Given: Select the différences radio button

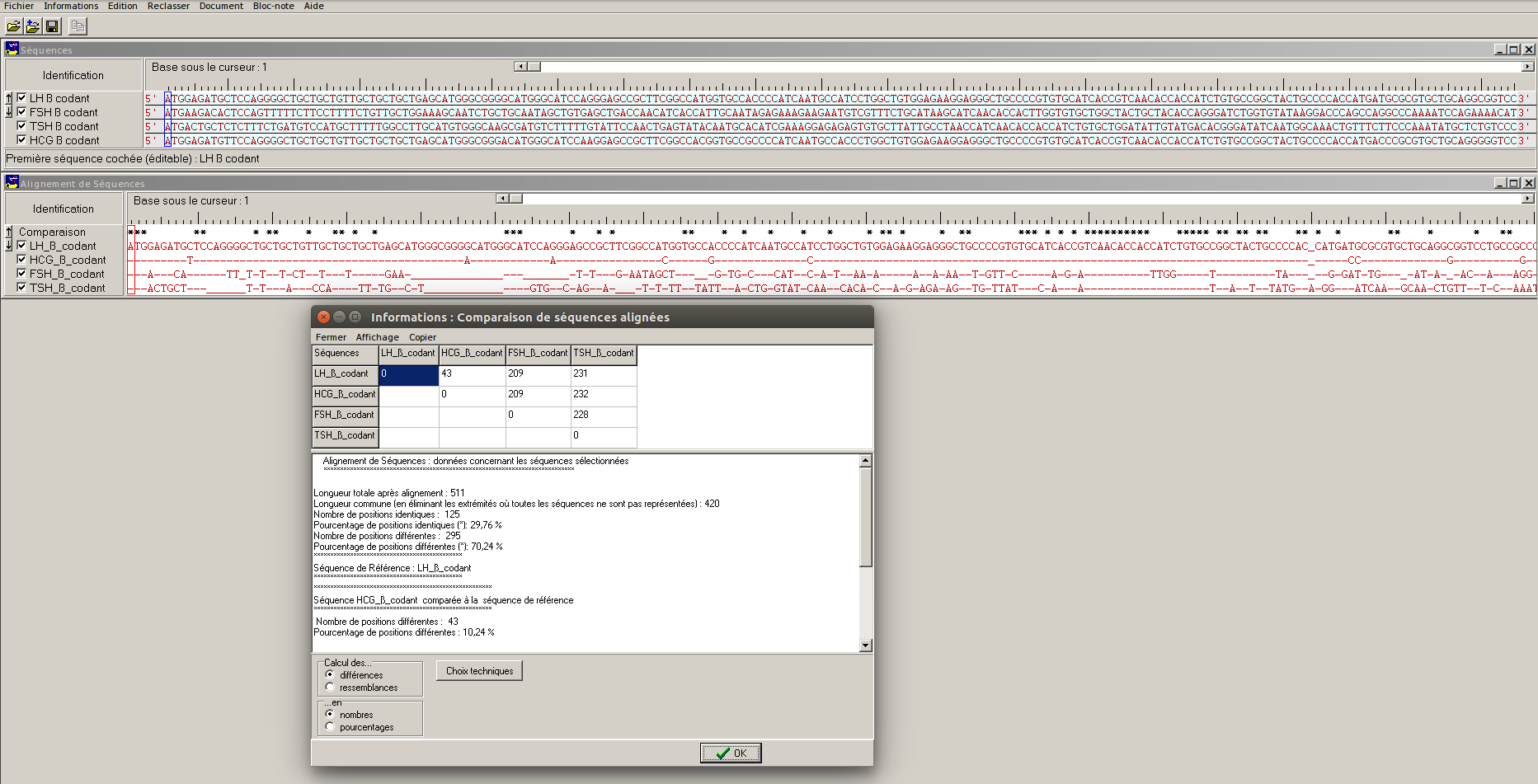Looking at the screenshot, I should pyautogui.click(x=330, y=674).
